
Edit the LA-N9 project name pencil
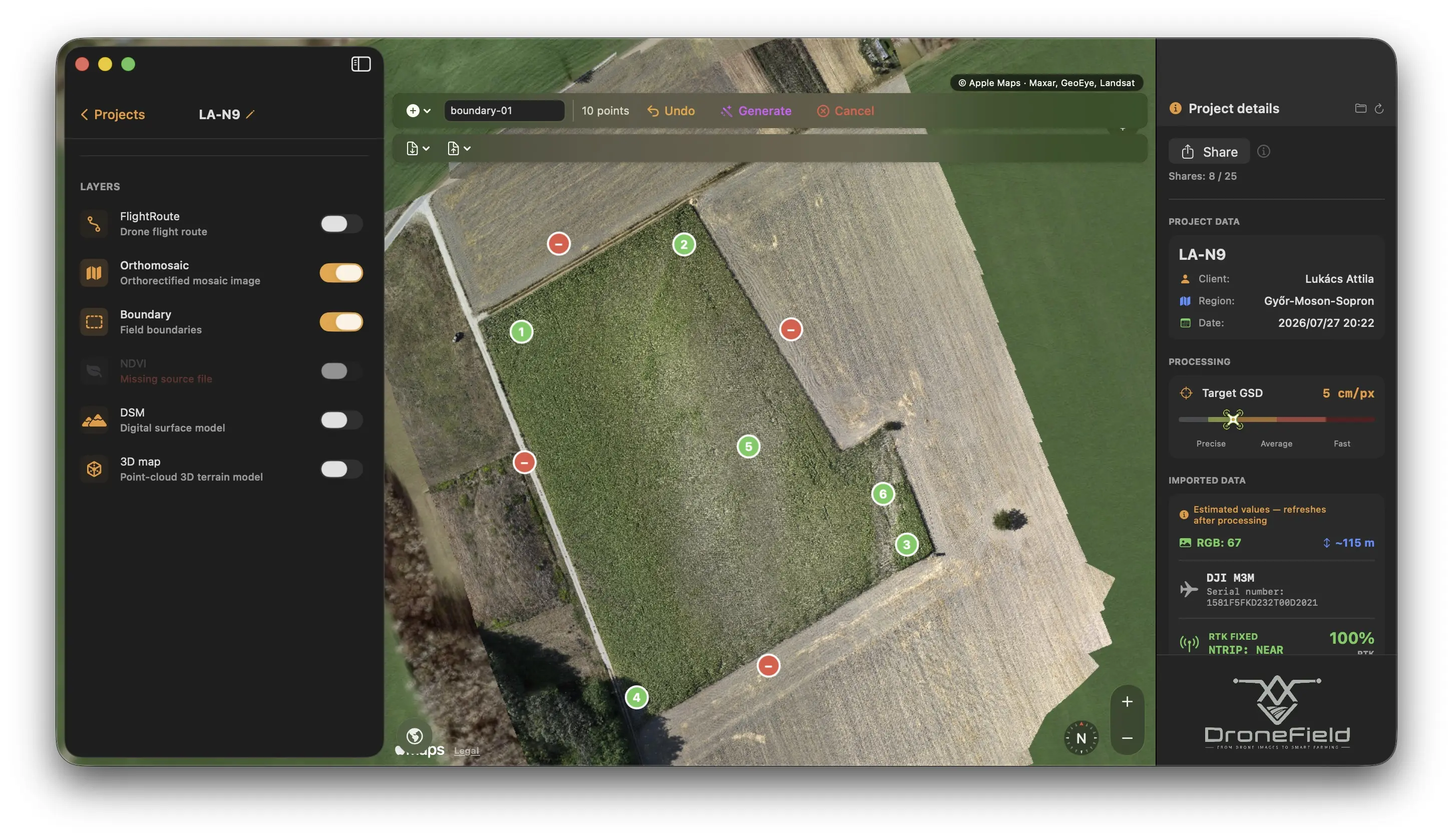point(250,114)
